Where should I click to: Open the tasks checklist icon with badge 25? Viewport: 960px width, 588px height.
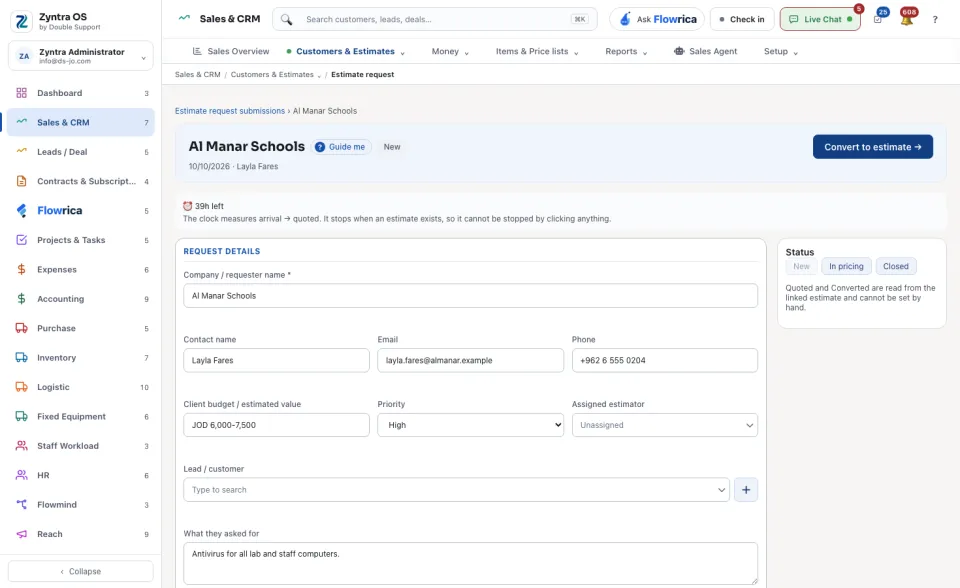[878, 20]
